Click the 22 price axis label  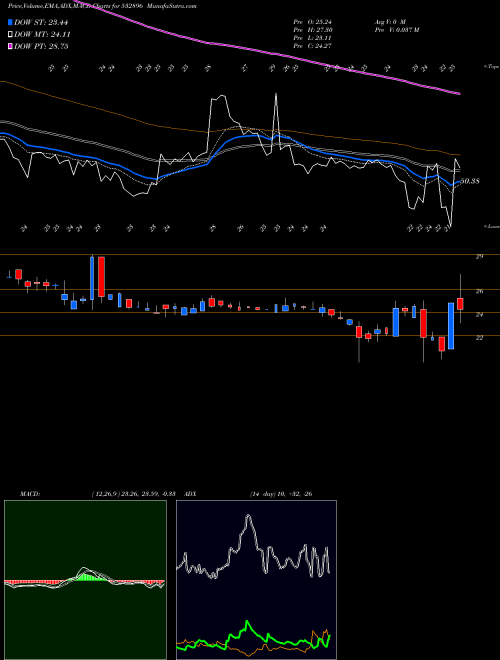coord(479,338)
